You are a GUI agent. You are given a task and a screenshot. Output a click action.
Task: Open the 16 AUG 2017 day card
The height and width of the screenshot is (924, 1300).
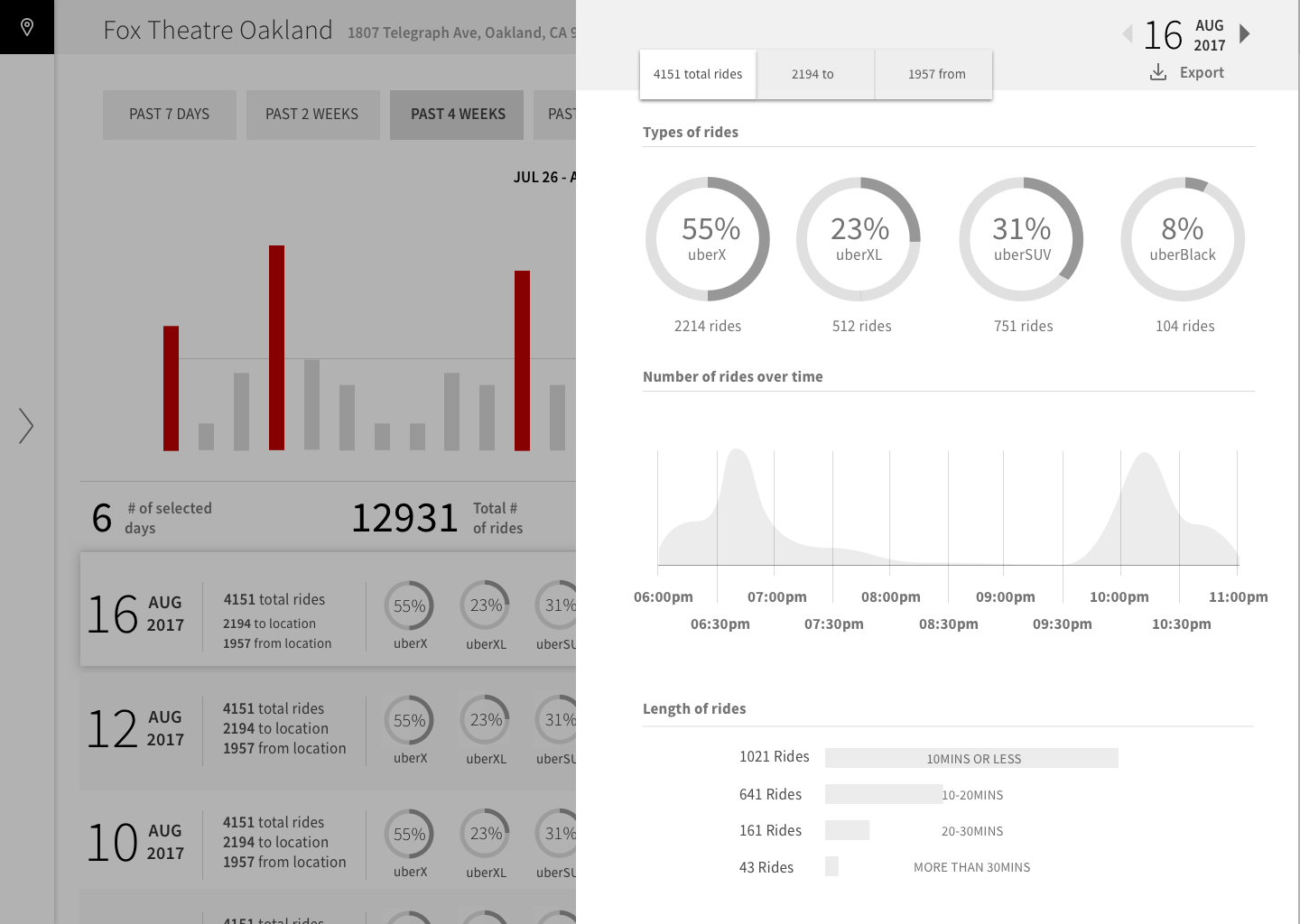tap(328, 610)
